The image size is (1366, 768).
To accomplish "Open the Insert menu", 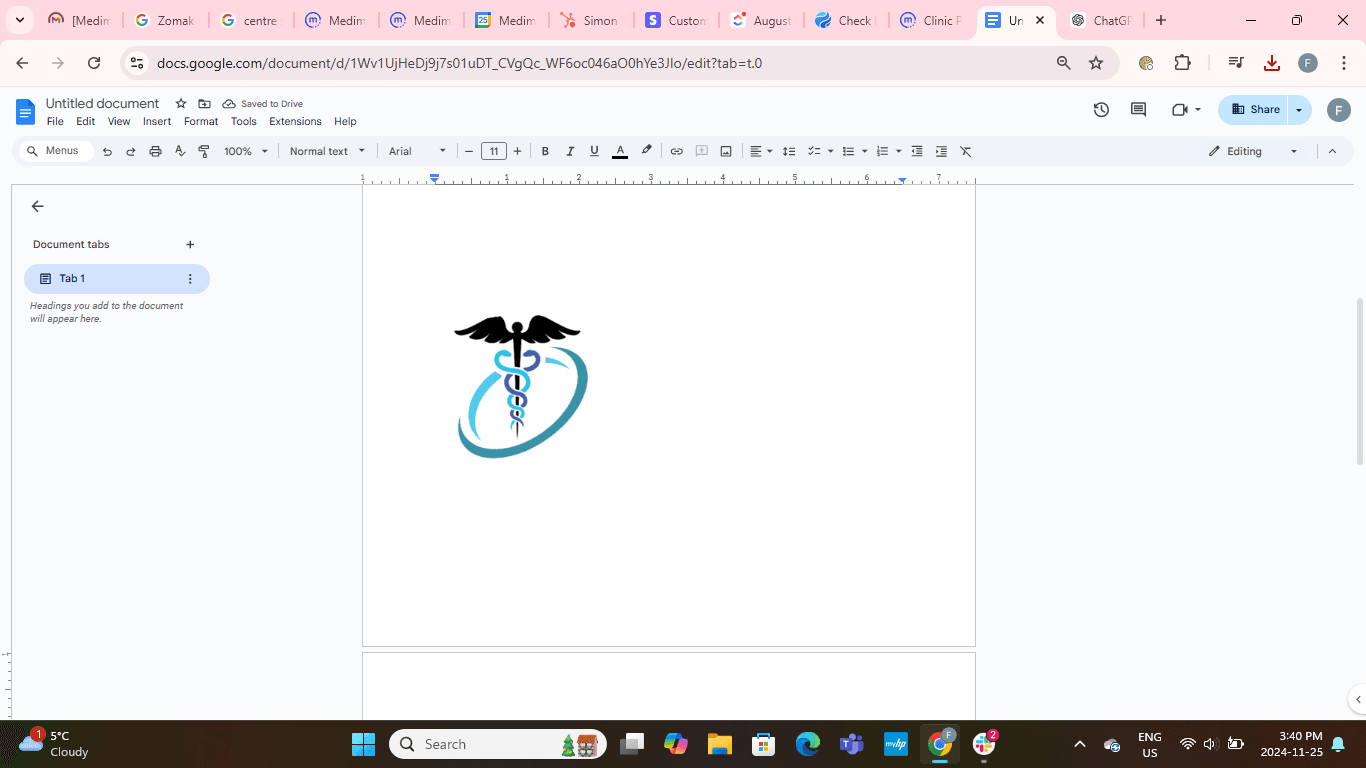I will [x=157, y=121].
